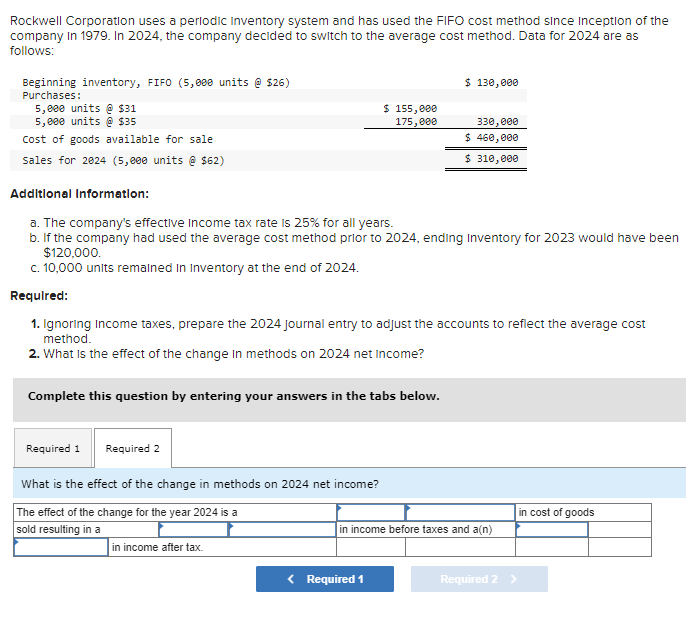Image resolution: width=686 pixels, height=642 pixels.
Task: Click 'in cost of goods' table cell
Action: pyautogui.click(x=583, y=512)
